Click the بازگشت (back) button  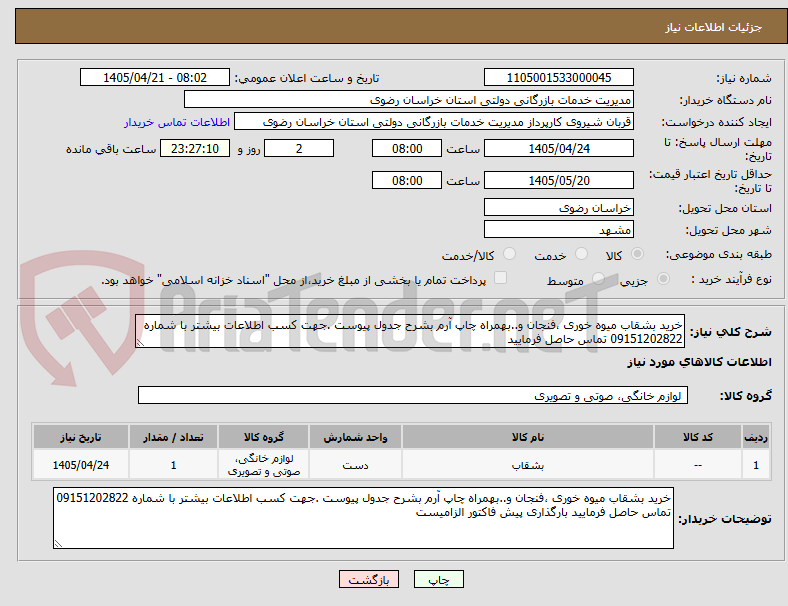pos(369,579)
